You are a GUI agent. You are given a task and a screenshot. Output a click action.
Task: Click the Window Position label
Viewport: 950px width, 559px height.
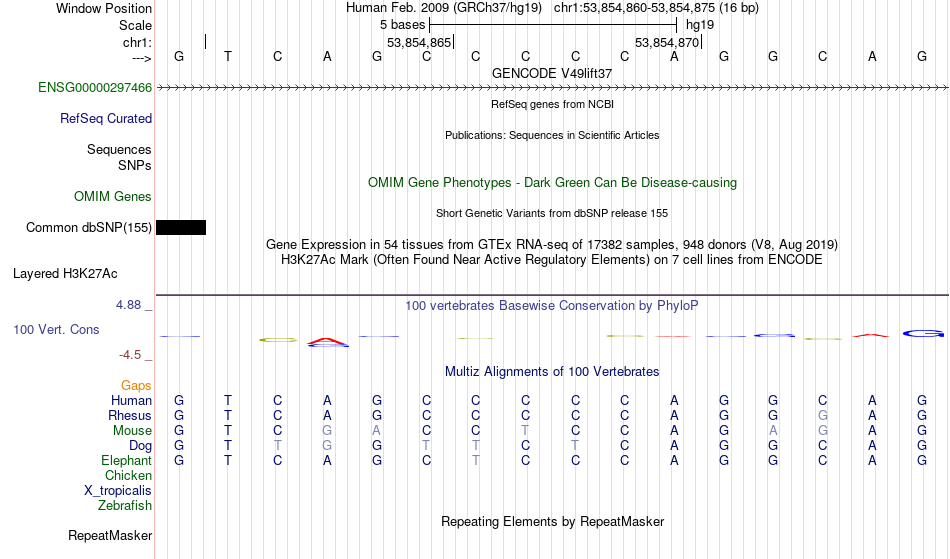coord(104,8)
